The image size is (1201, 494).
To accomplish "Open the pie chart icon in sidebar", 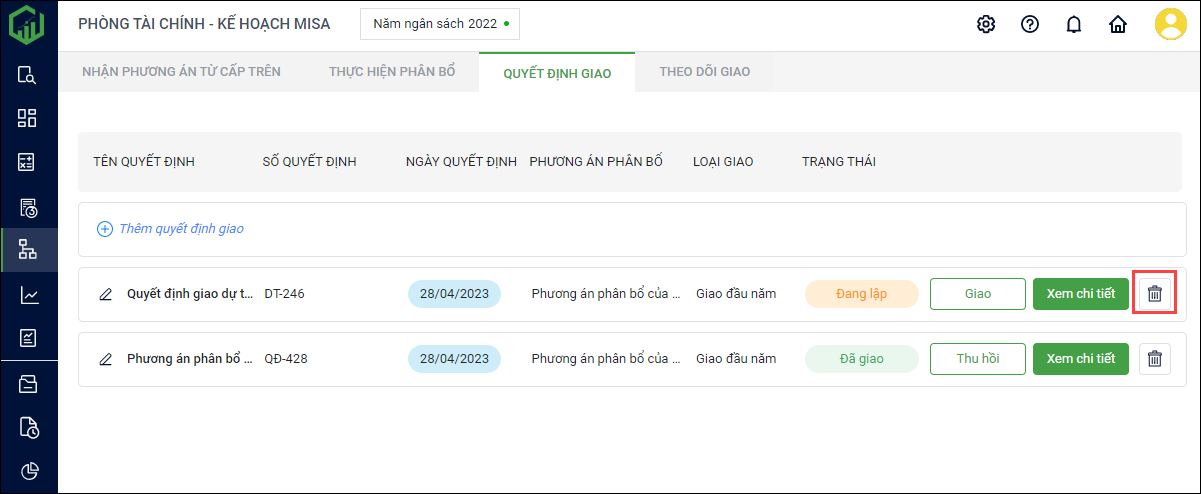I will 28,471.
